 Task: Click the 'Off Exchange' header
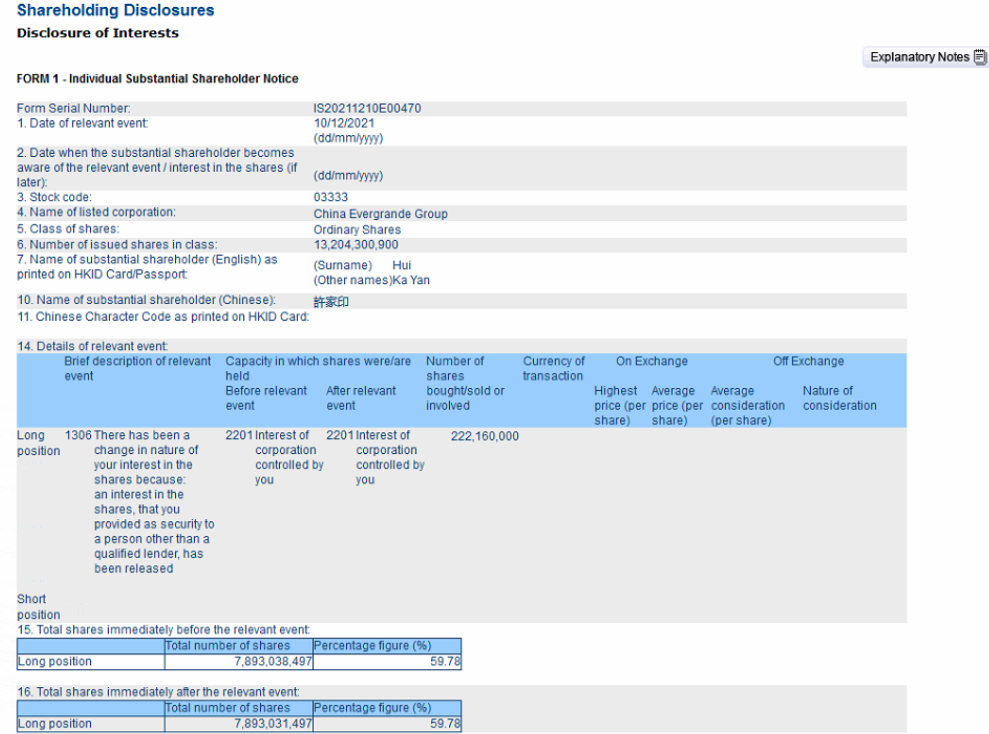click(x=808, y=361)
